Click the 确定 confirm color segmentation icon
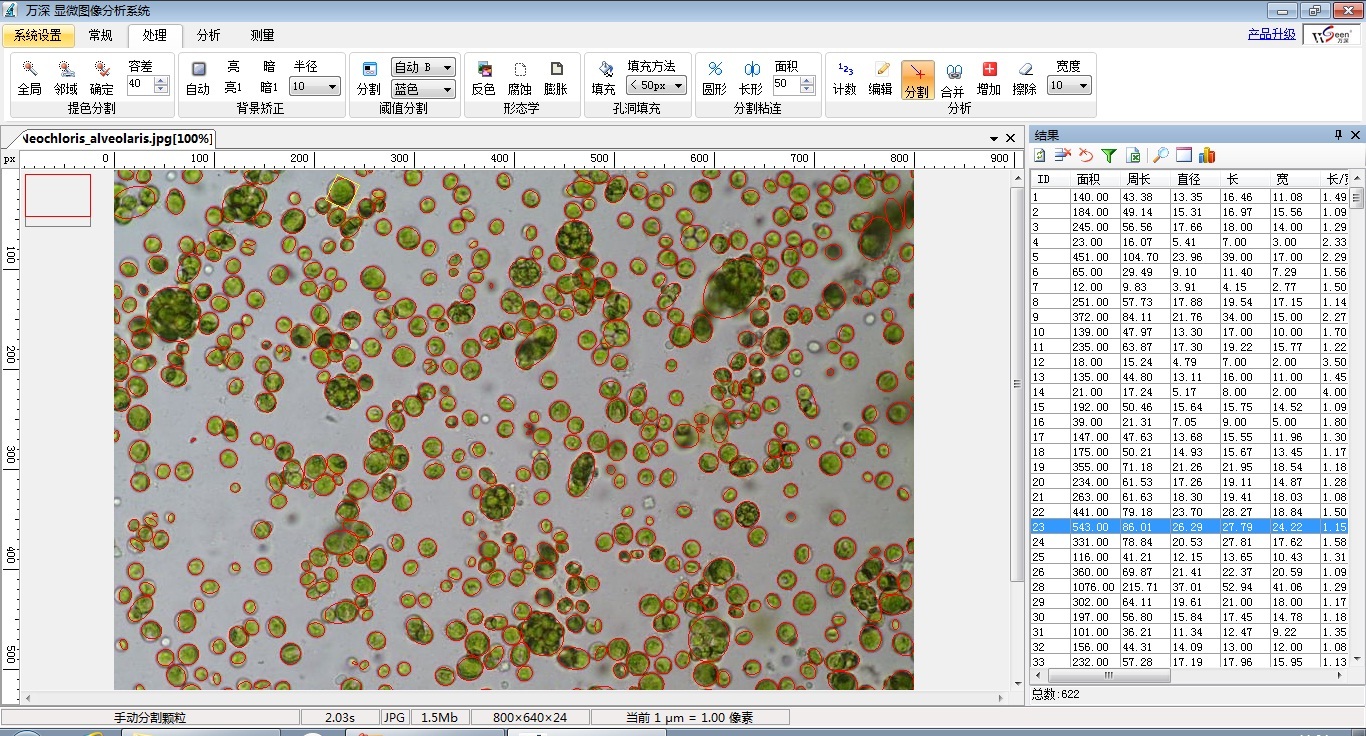1366x736 pixels. point(102,78)
